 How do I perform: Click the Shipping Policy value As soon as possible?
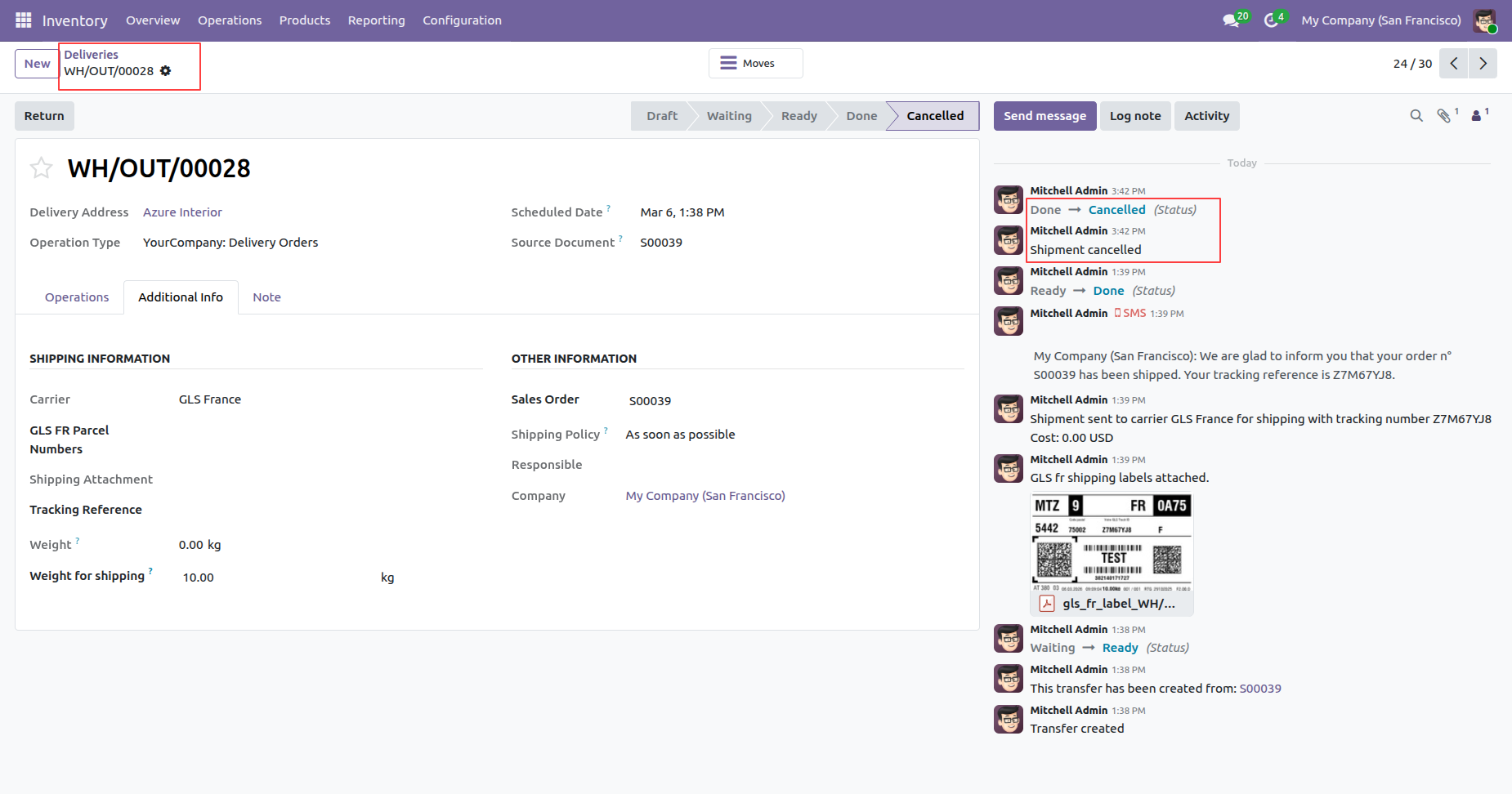(680, 435)
